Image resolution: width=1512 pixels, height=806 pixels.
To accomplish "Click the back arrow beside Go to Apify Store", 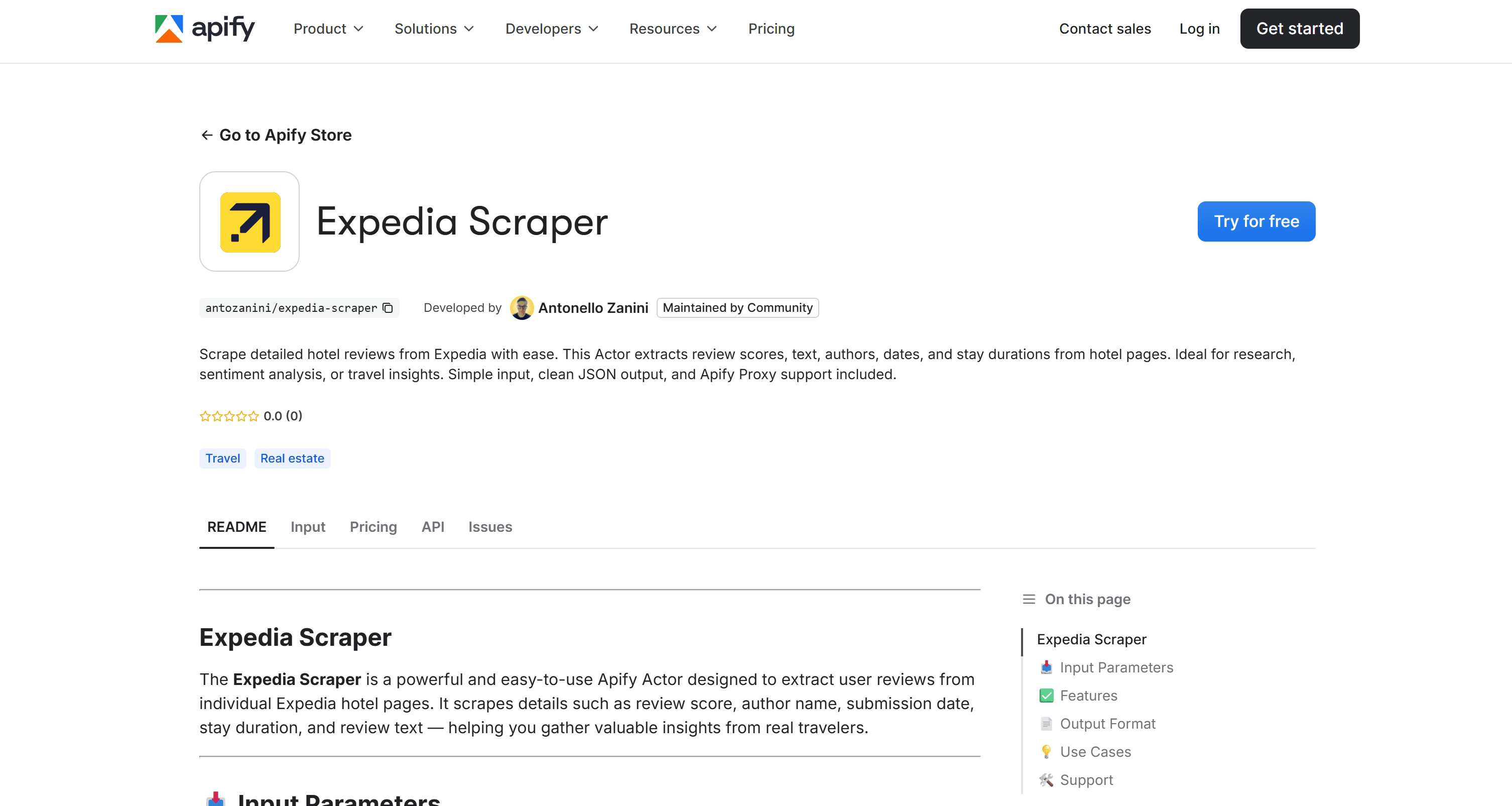I will coord(207,135).
